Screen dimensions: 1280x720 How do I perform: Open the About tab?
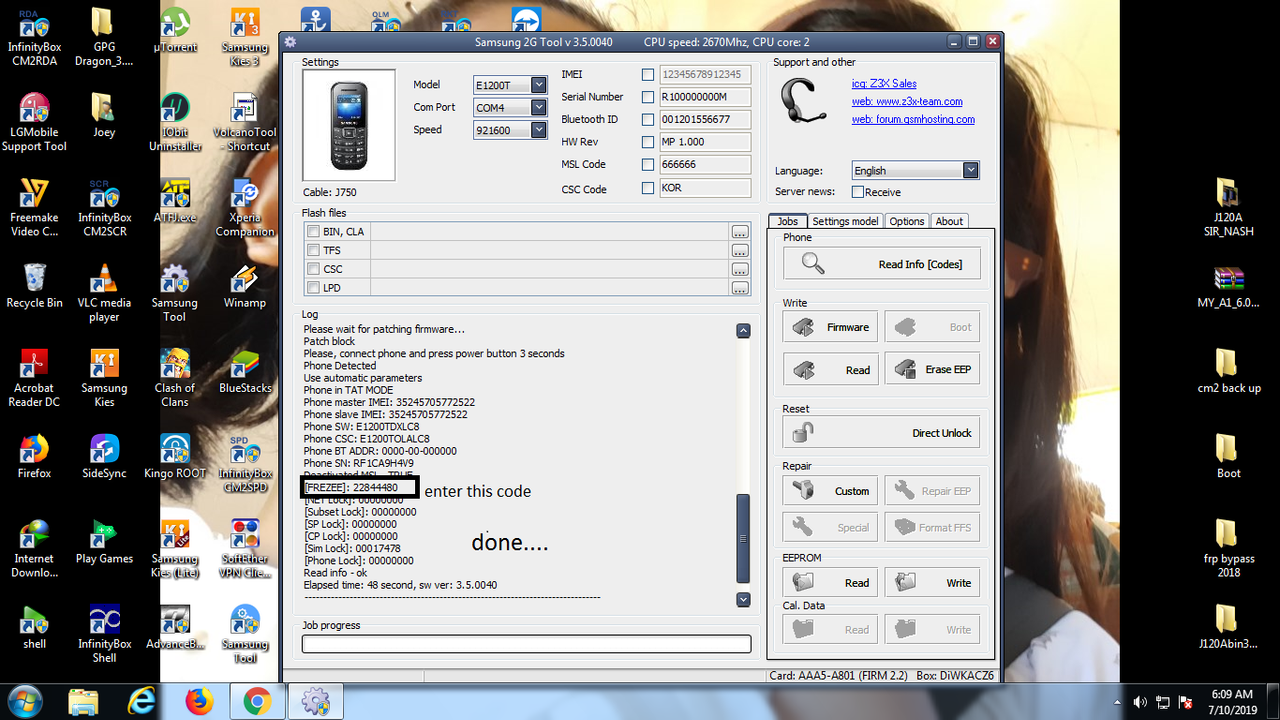click(x=949, y=221)
